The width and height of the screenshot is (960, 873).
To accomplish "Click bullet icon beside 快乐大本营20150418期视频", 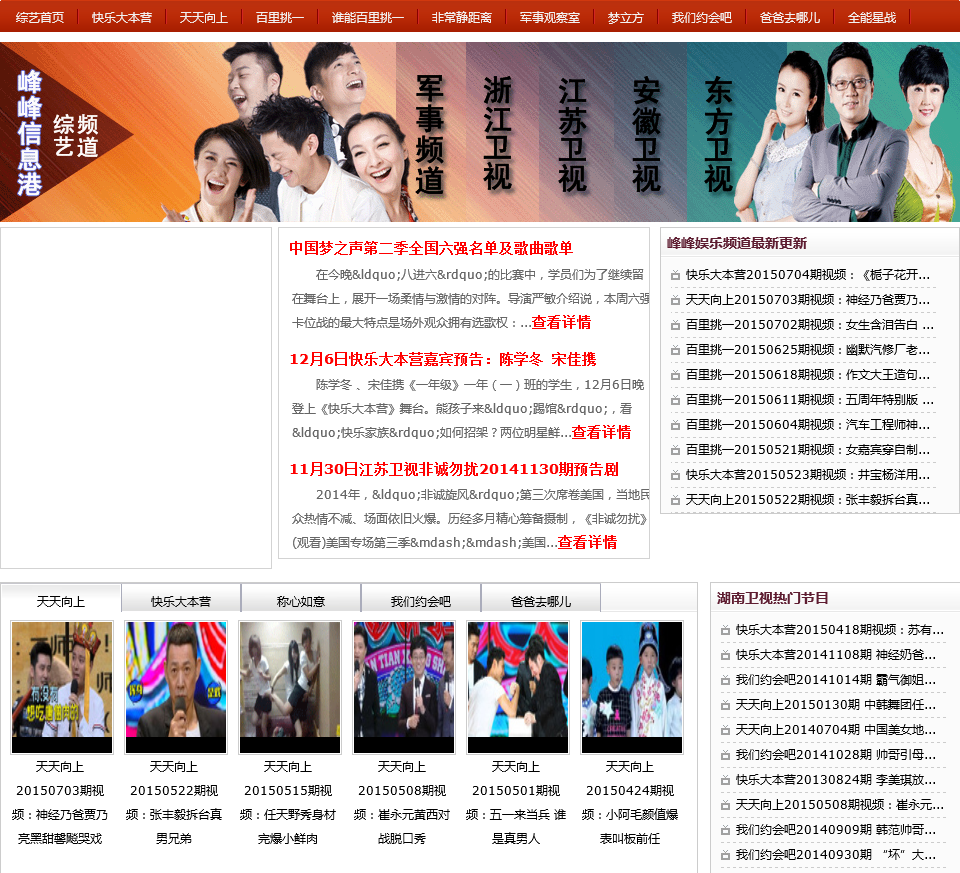I will pos(725,630).
